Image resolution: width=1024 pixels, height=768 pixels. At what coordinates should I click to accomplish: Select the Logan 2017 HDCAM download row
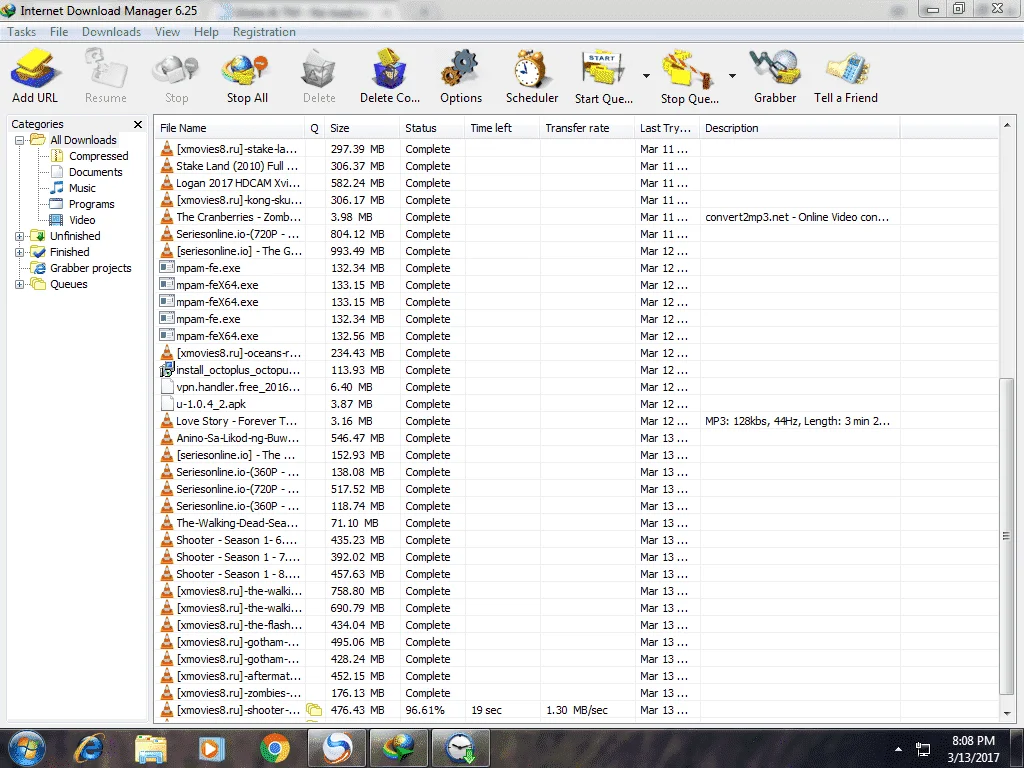click(578, 183)
